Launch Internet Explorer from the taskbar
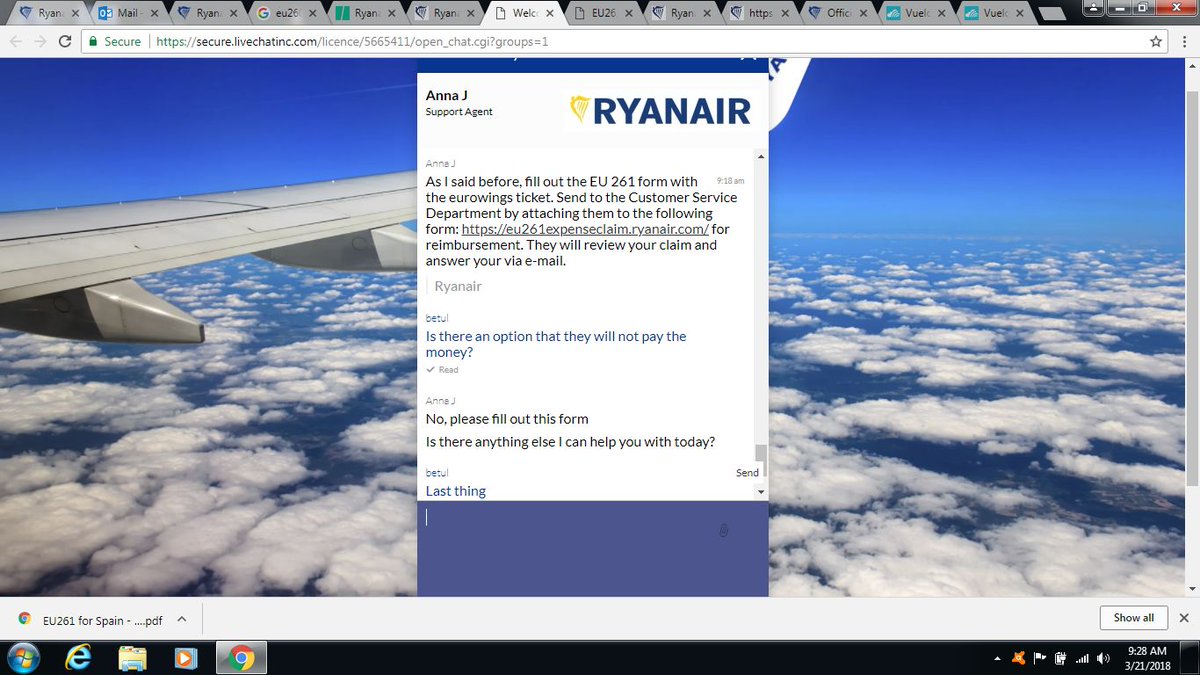The height and width of the screenshot is (675, 1200). coord(78,658)
